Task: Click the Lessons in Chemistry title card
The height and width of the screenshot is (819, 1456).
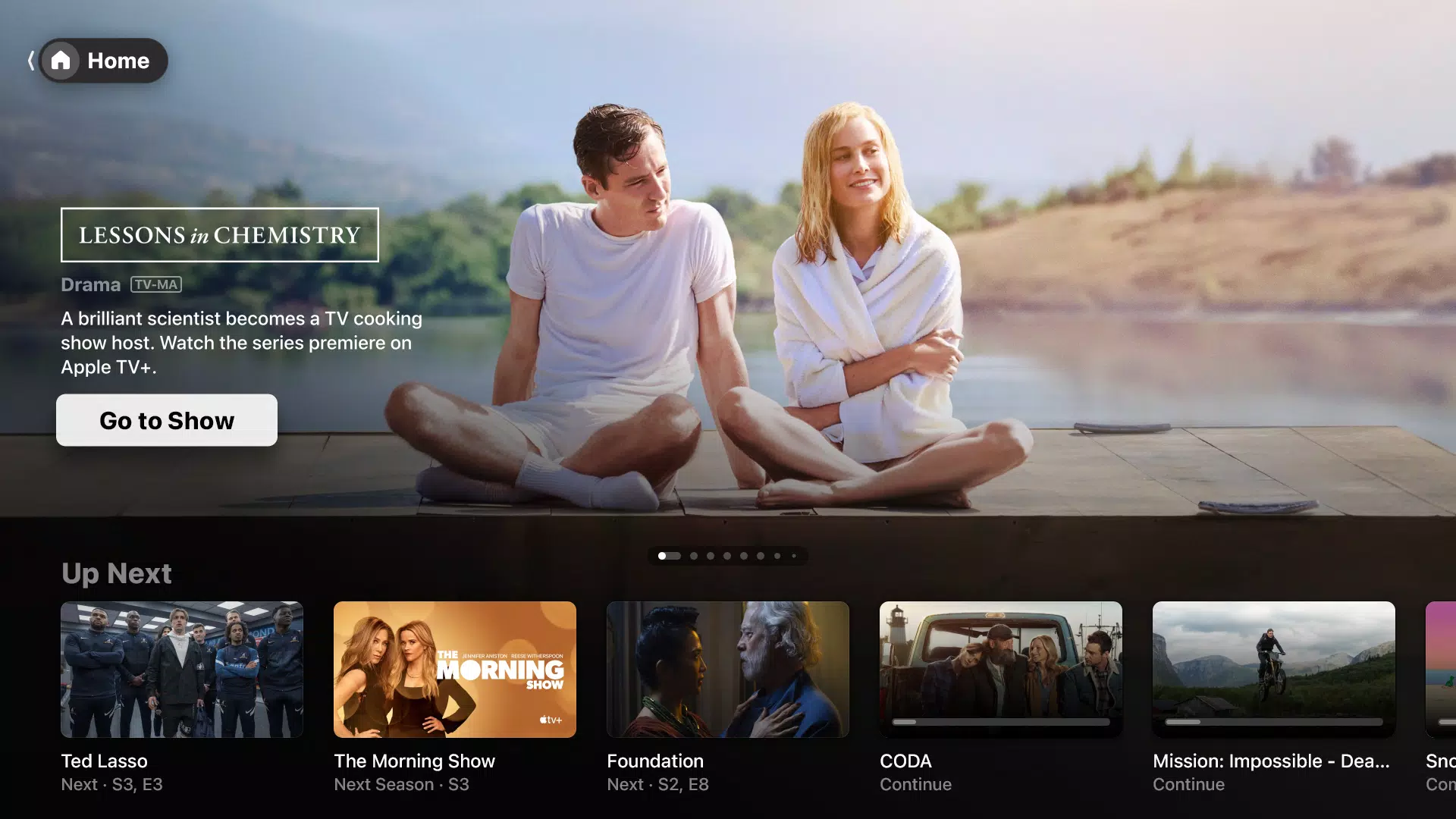Action: [219, 234]
